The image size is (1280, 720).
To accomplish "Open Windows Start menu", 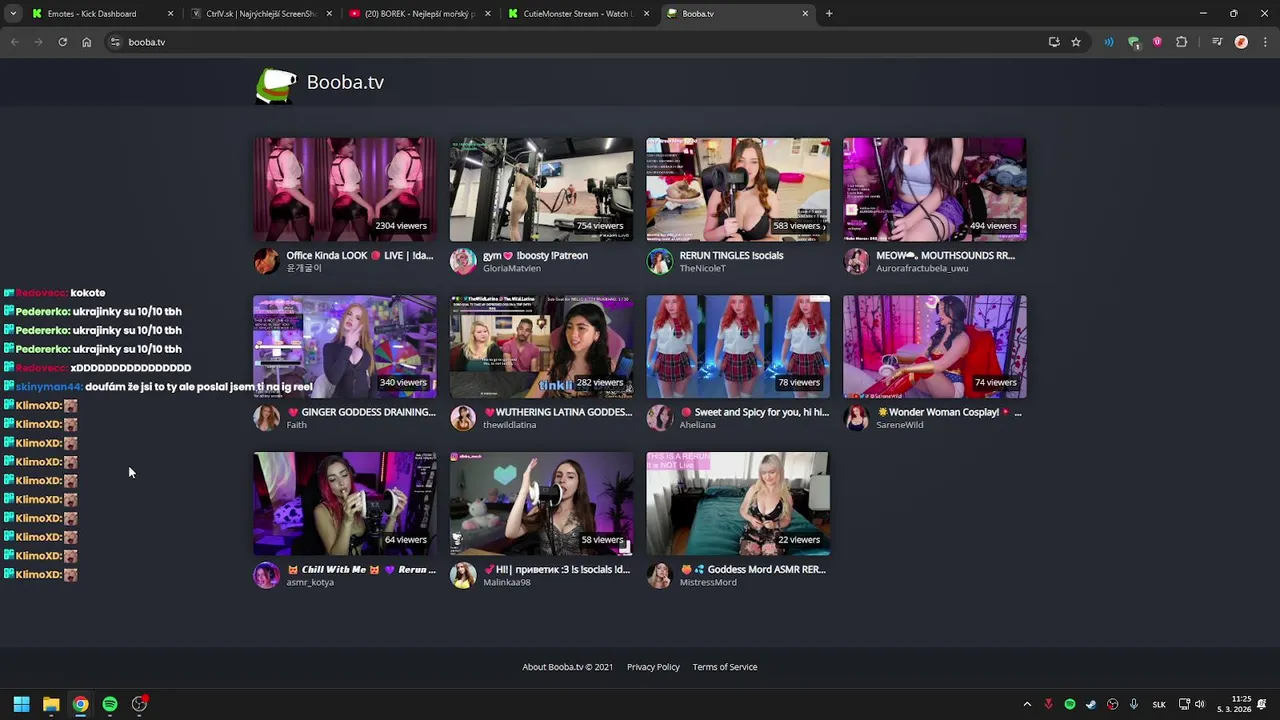I will [x=21, y=704].
